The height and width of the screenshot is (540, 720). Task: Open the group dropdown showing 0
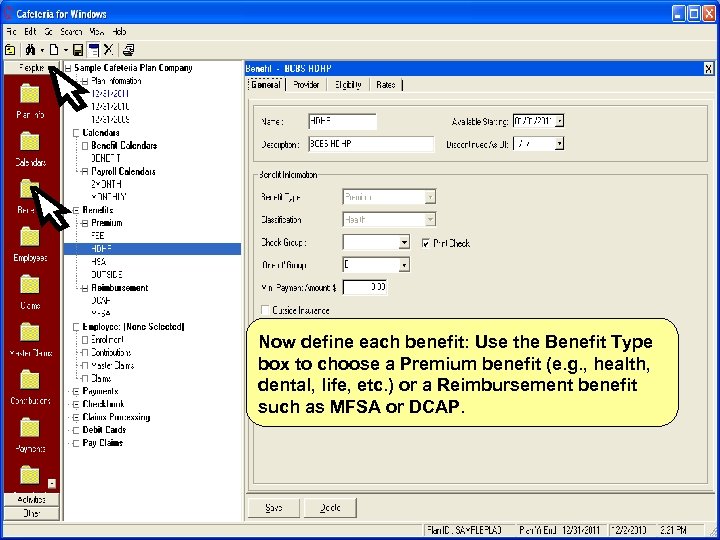coord(404,265)
